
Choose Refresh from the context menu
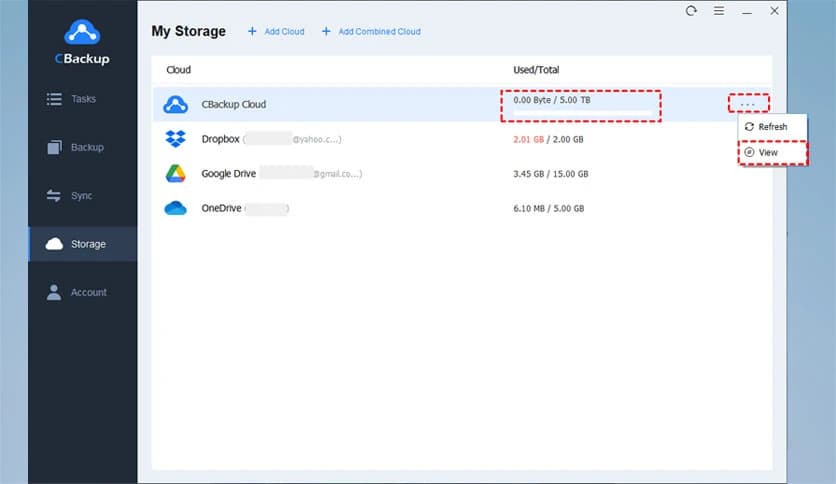click(x=773, y=127)
